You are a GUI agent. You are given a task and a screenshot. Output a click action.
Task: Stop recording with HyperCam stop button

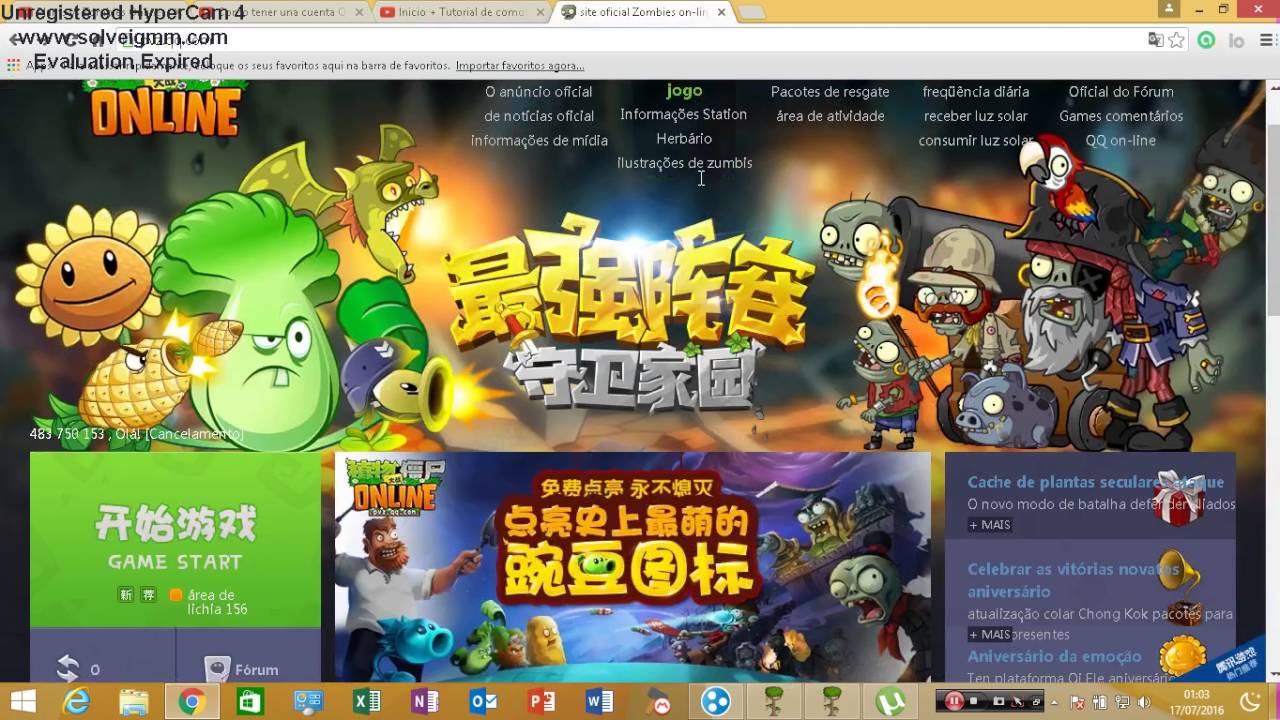coord(974,702)
